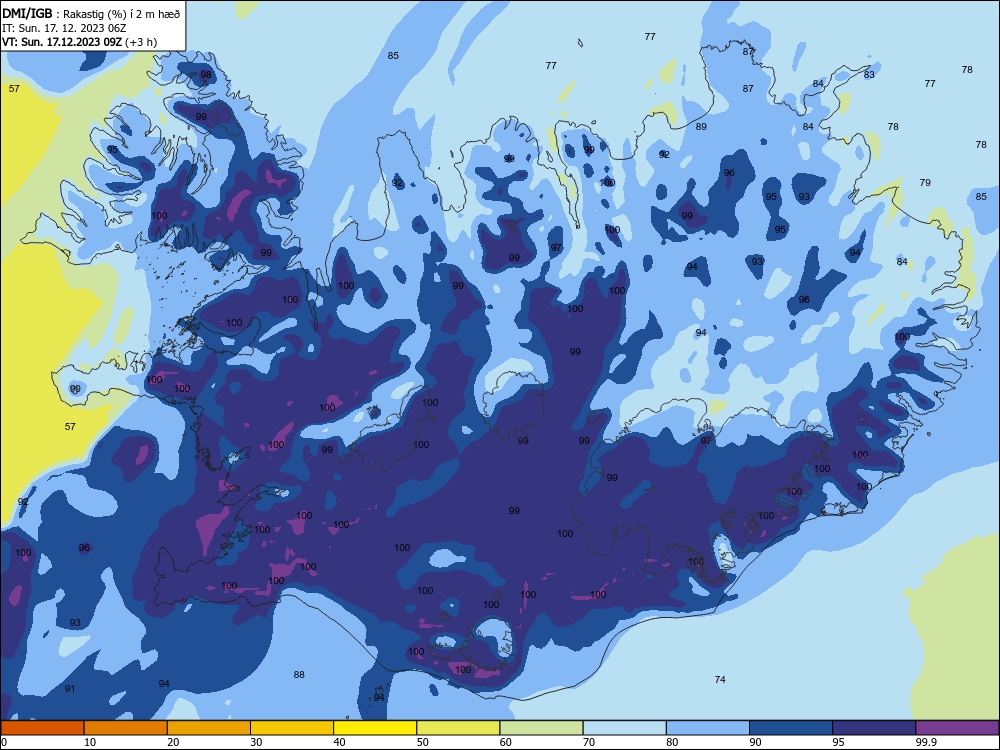Click the '99.9' legend scale label
The width and height of the screenshot is (1000, 750).
[926, 742]
